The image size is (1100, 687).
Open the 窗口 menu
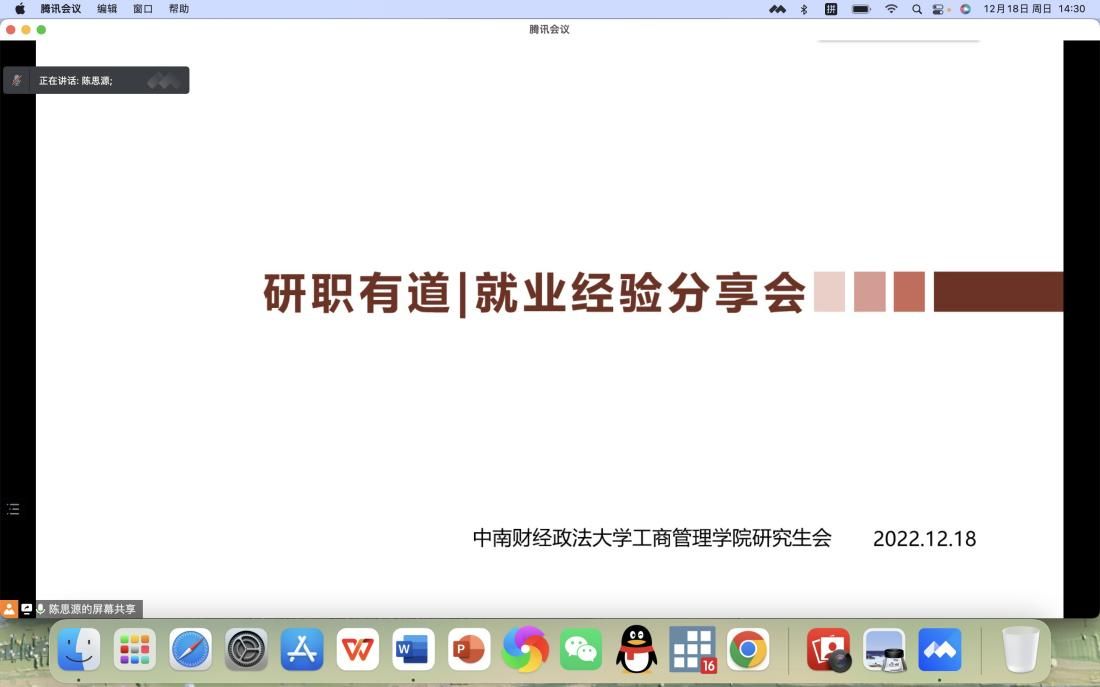tap(143, 9)
